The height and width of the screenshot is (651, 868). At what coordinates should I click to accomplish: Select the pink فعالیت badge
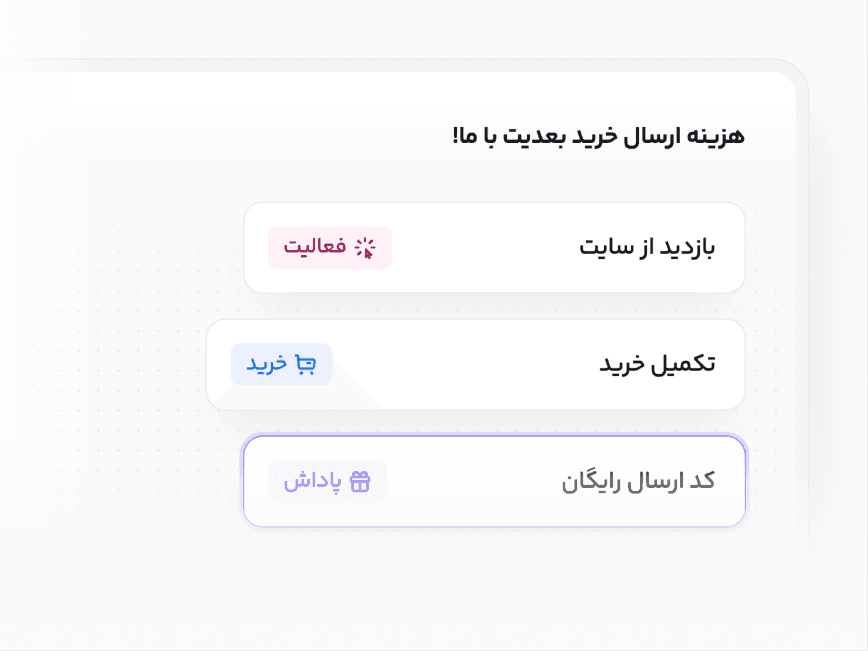(330, 247)
